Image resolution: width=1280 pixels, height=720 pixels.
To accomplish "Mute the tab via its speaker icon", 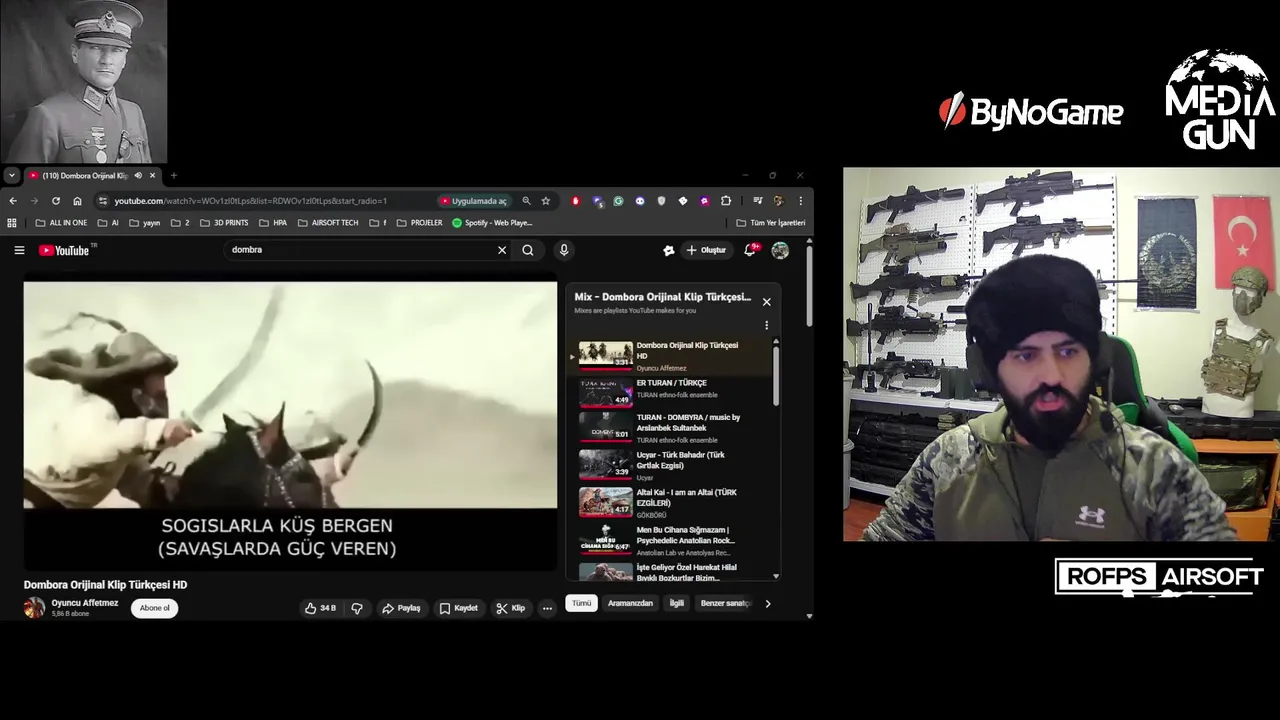I will point(138,175).
